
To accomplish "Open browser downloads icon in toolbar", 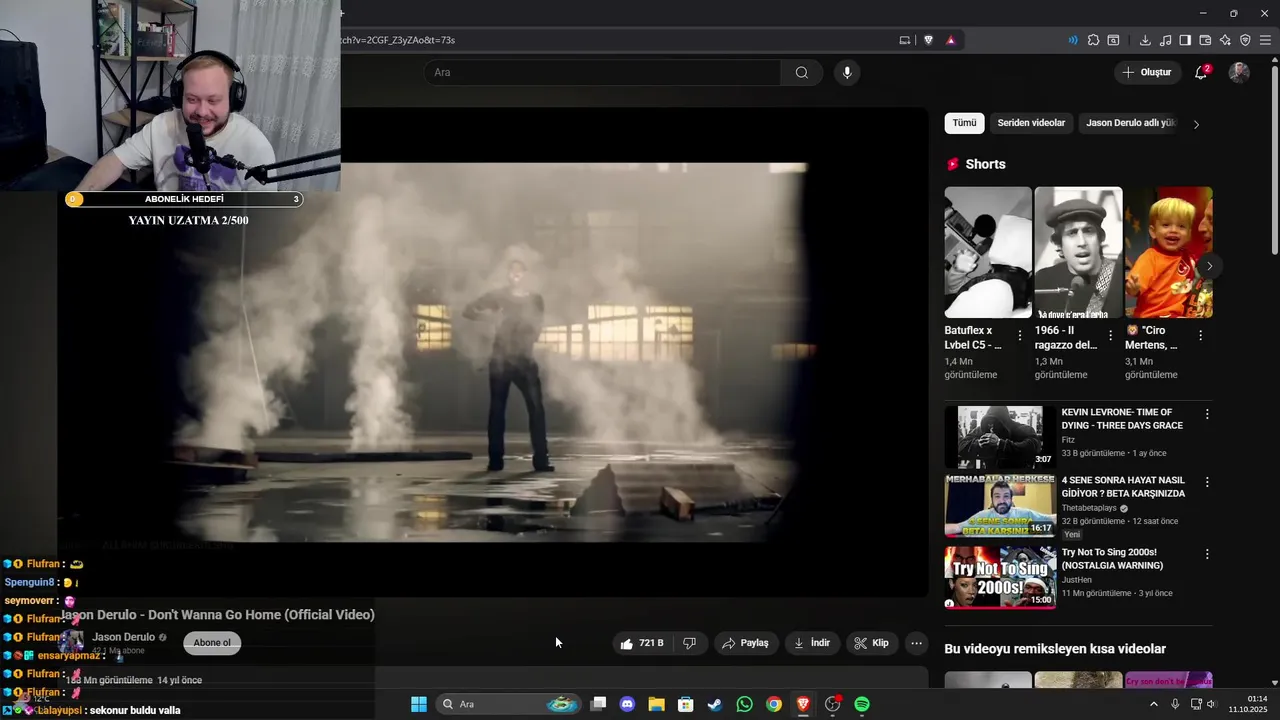I will click(x=1145, y=40).
